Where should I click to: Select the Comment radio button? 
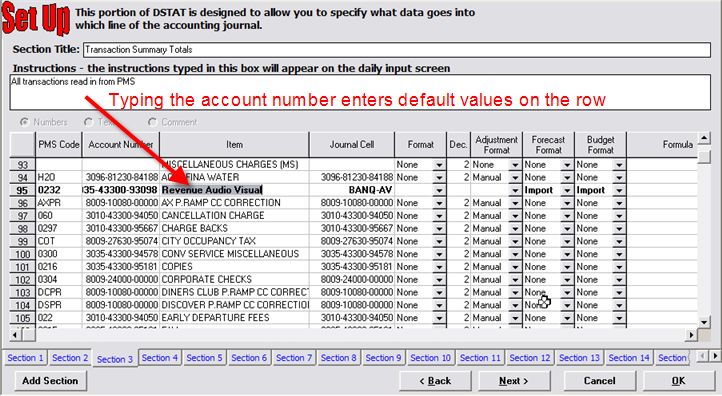(152, 122)
